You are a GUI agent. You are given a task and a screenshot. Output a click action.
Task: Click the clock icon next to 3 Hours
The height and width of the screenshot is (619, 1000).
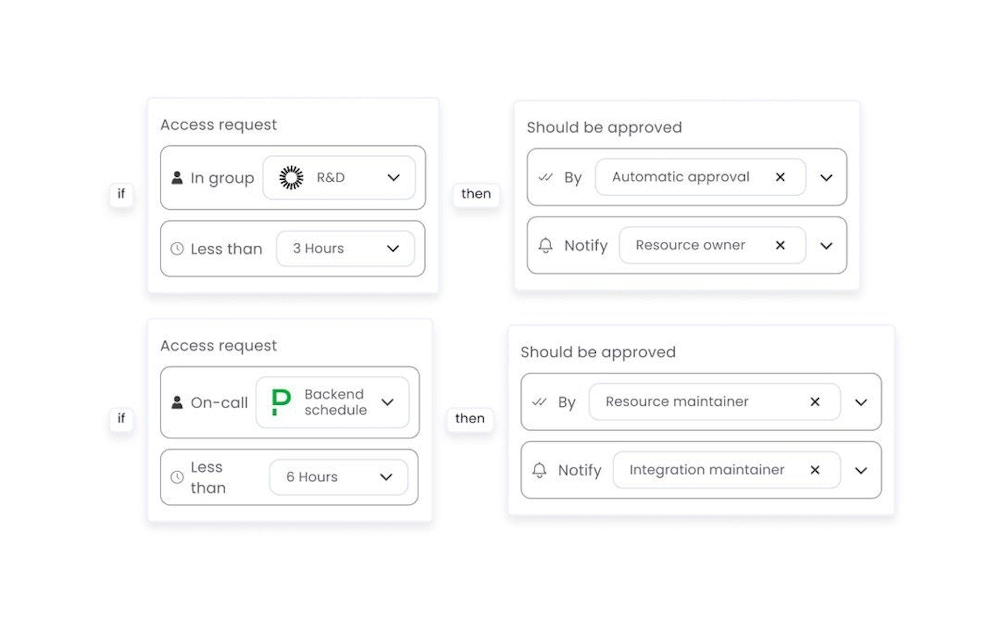click(177, 249)
